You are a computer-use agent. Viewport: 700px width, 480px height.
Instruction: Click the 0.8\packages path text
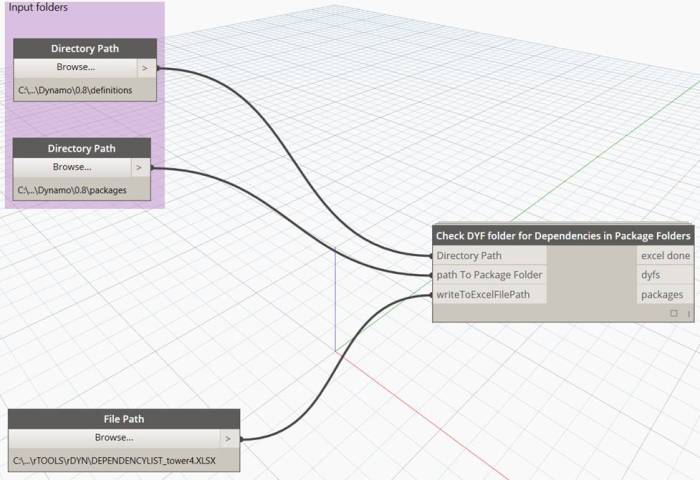72,189
